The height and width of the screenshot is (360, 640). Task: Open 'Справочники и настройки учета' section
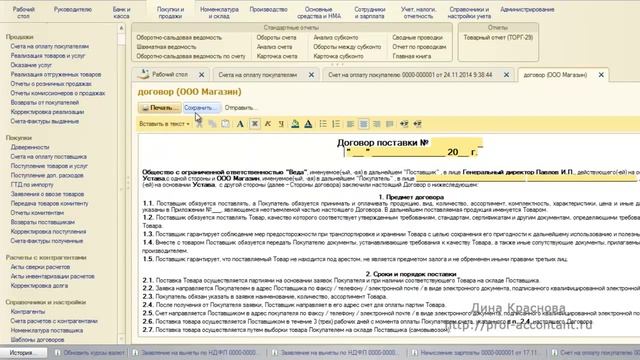pyautogui.click(x=469, y=12)
